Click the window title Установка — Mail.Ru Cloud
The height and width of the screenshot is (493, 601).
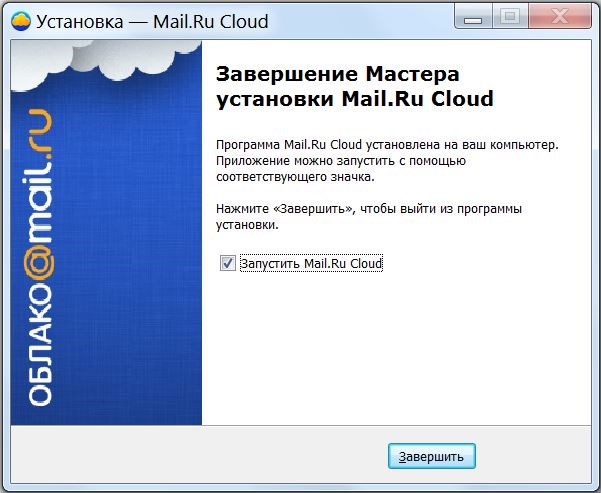tap(152, 21)
